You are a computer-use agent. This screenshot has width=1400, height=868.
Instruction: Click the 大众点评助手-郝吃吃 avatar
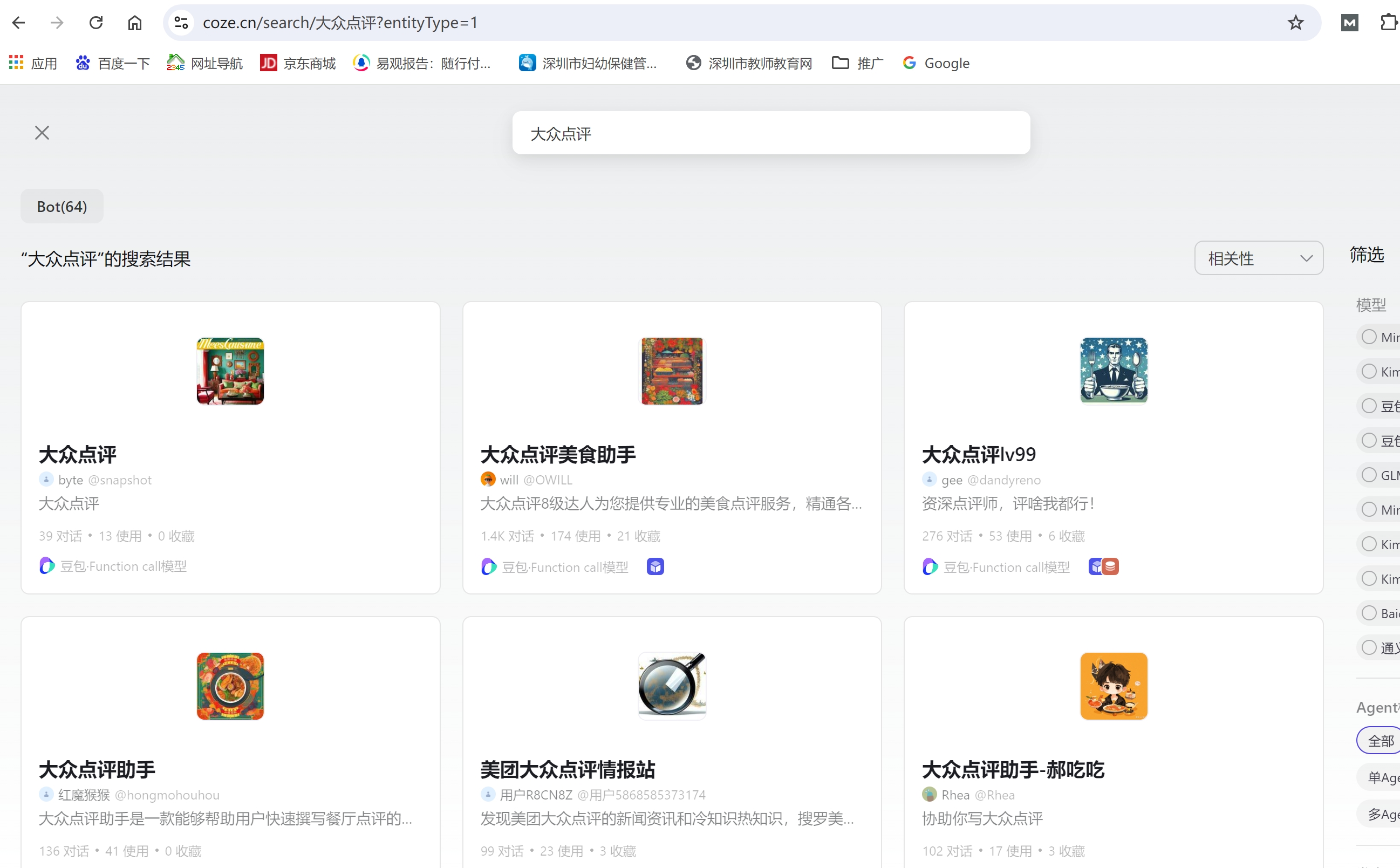1114,686
